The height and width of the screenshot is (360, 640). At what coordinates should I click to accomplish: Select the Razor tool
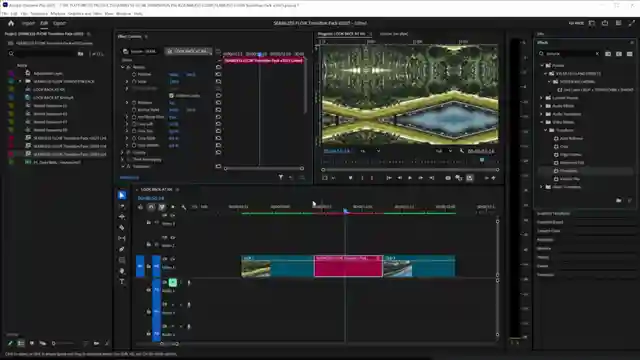pos(122,227)
